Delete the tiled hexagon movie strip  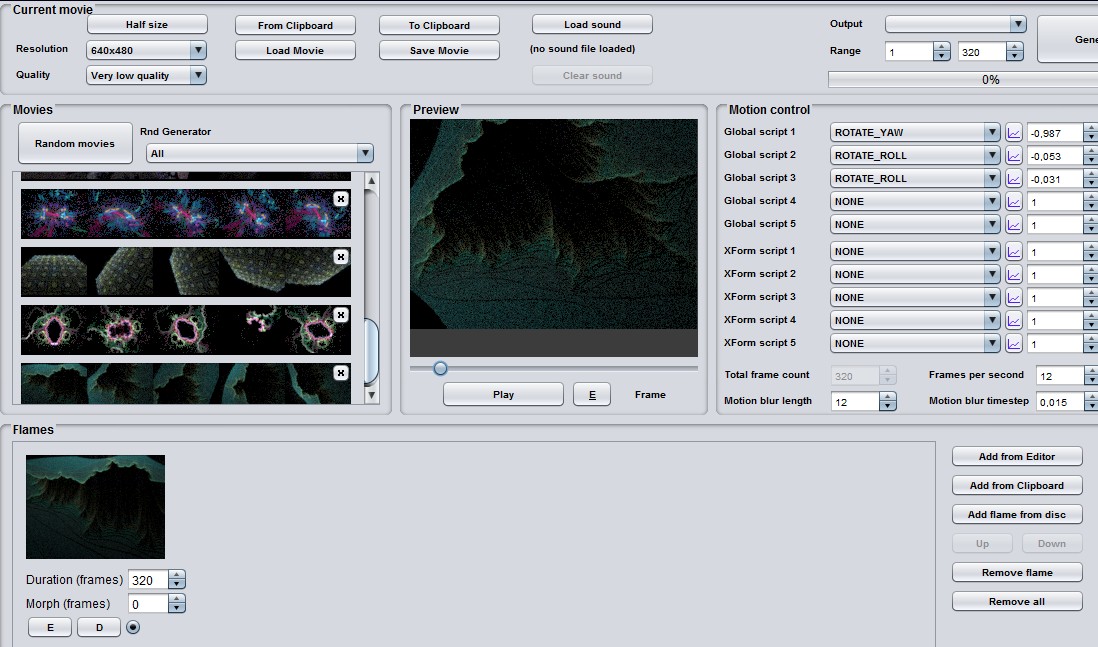coord(341,257)
